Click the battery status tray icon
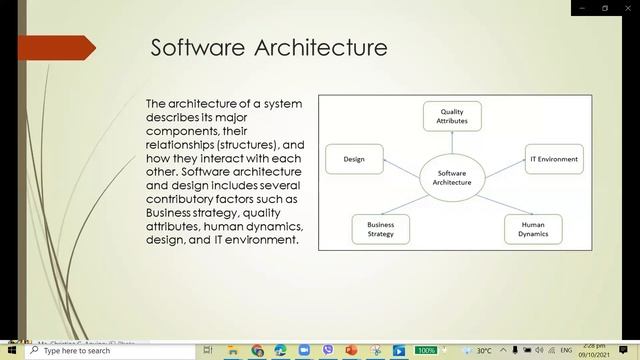This screenshot has width=640, height=360. pos(527,350)
